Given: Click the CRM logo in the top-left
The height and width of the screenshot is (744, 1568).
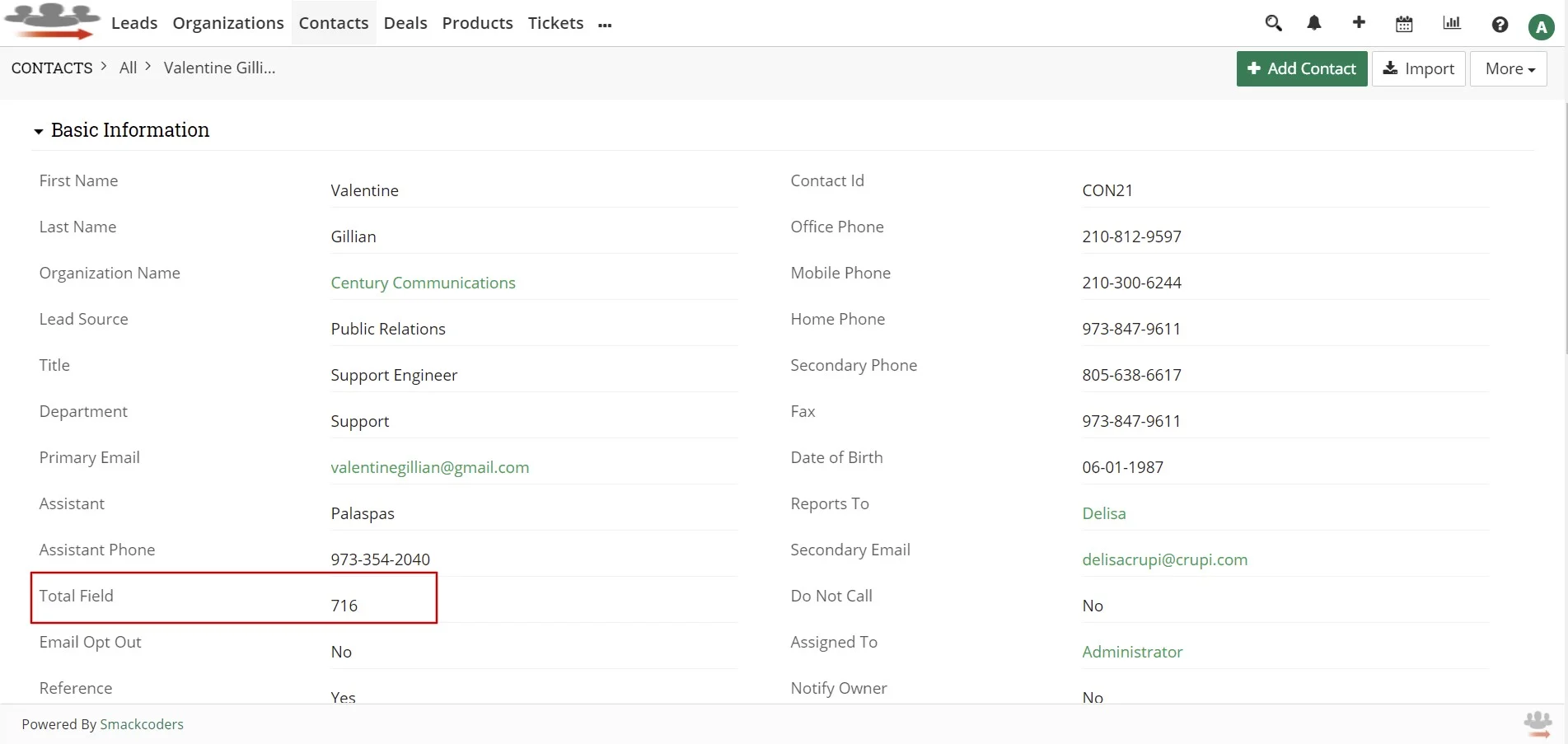Looking at the screenshot, I should coord(51,21).
